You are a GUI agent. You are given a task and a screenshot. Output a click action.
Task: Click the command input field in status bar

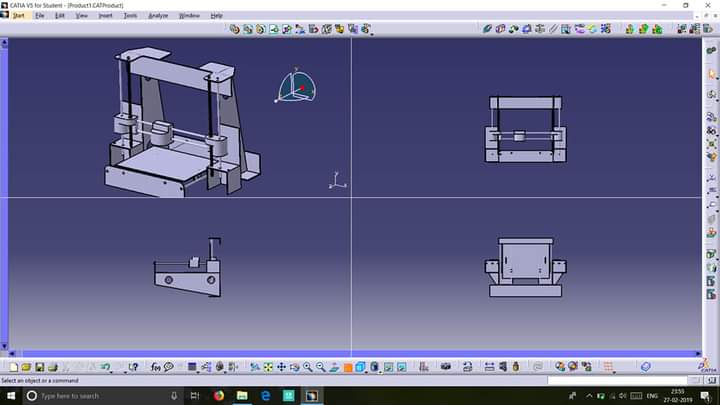point(617,381)
